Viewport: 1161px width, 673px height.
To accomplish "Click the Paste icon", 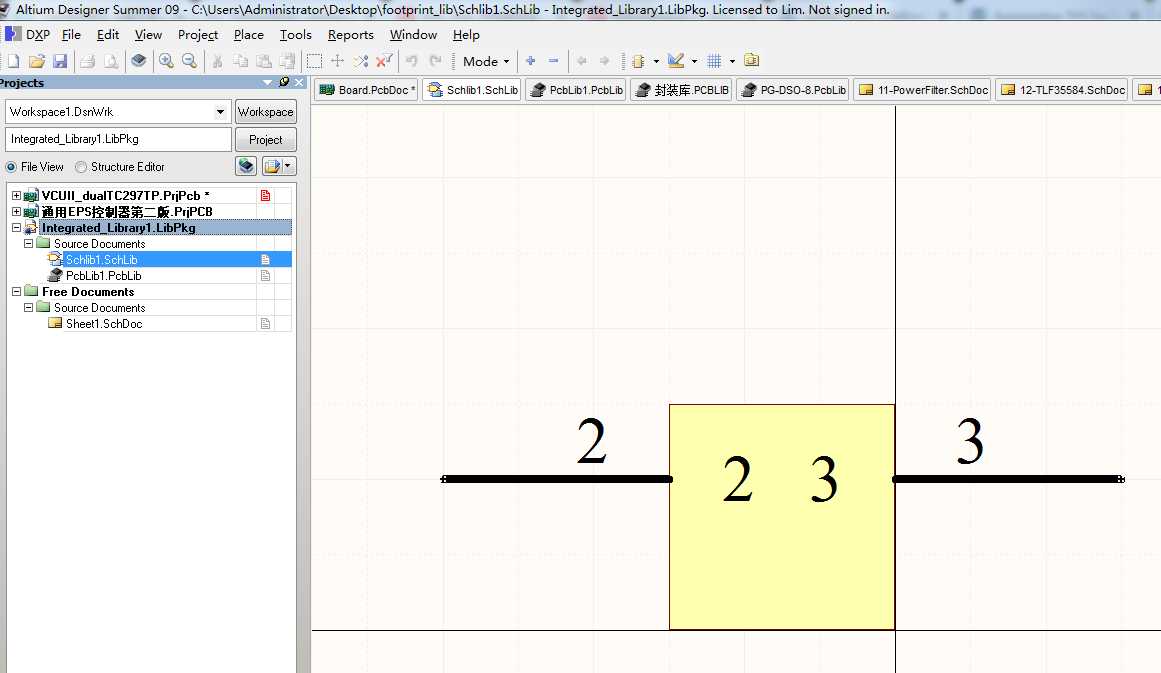I will click(x=264, y=61).
